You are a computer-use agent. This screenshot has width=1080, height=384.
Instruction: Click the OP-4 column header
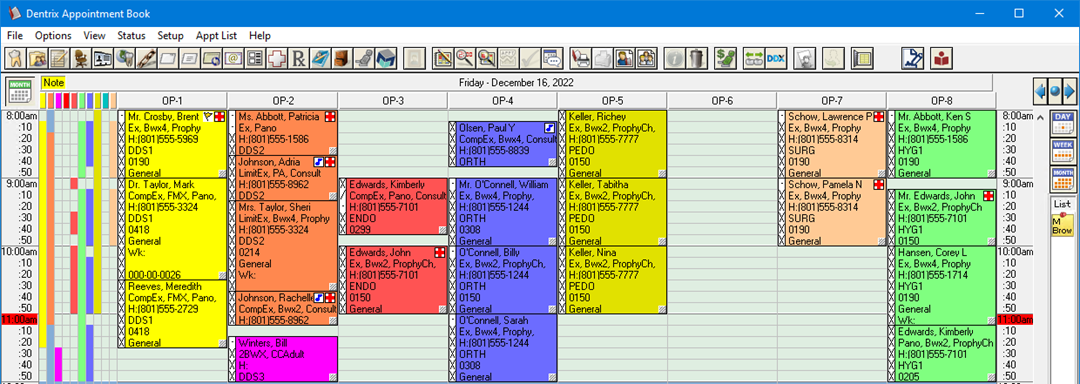tap(502, 100)
